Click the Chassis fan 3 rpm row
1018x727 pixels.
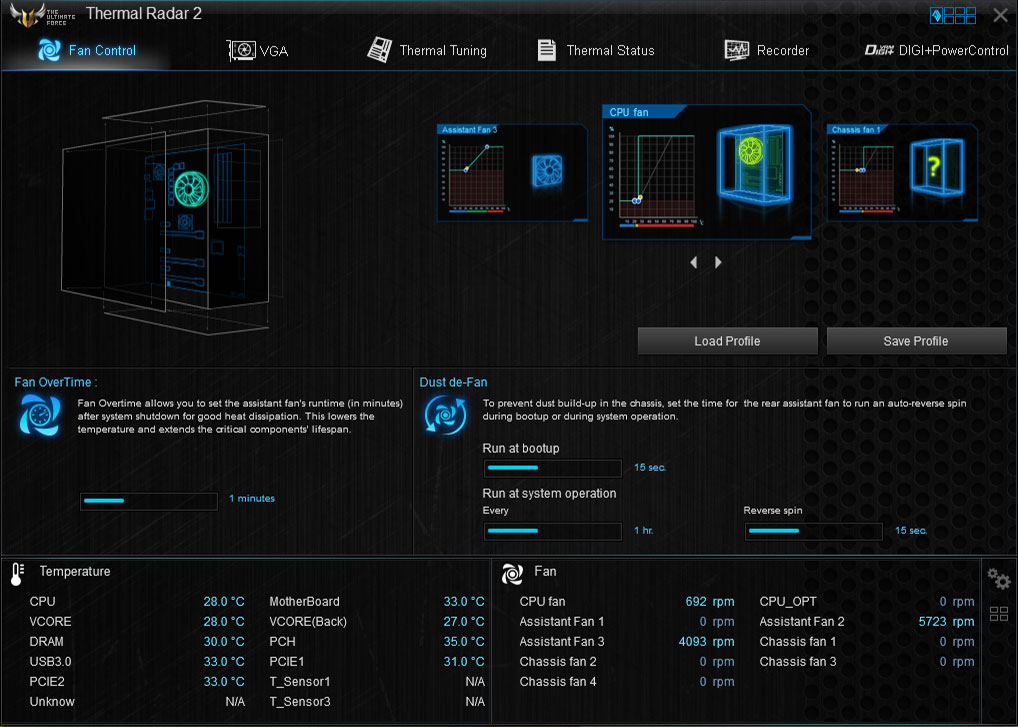(x=867, y=662)
